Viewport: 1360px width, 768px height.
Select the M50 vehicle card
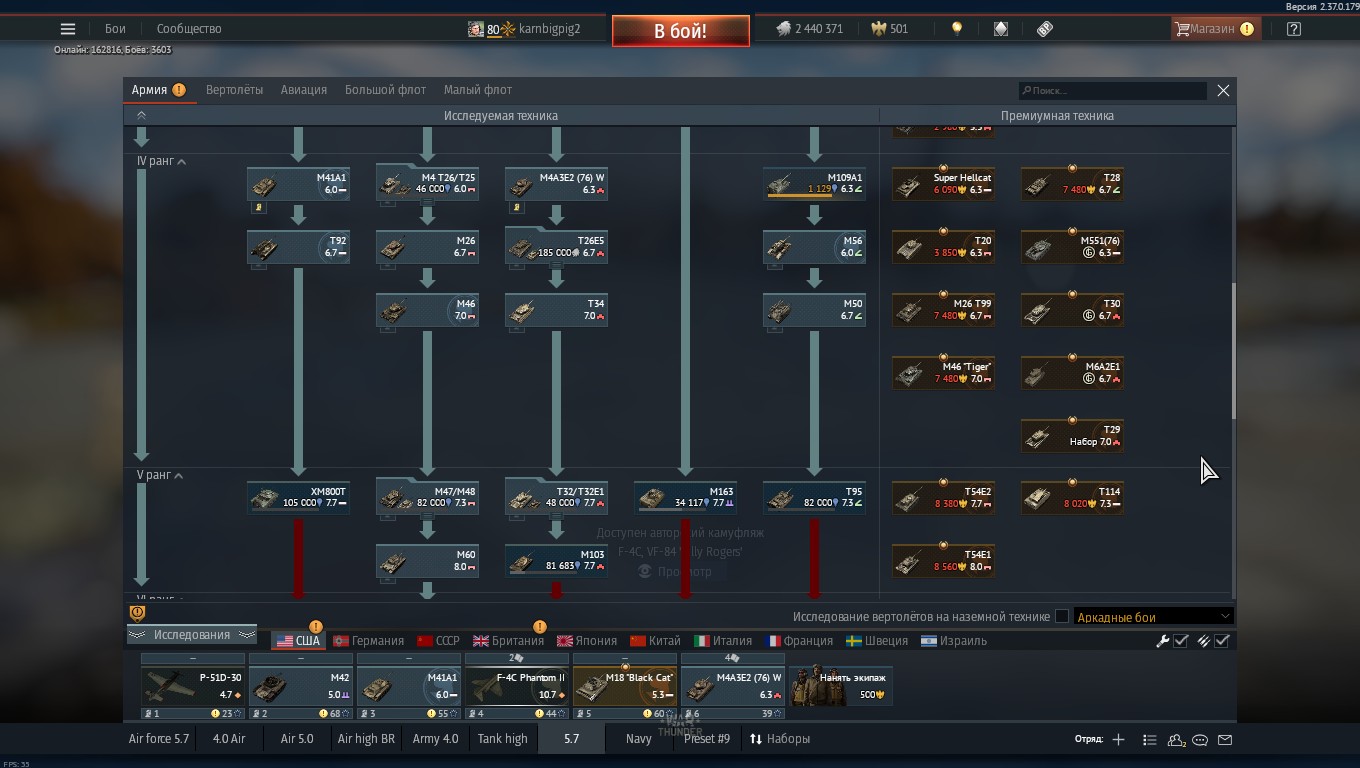point(814,310)
